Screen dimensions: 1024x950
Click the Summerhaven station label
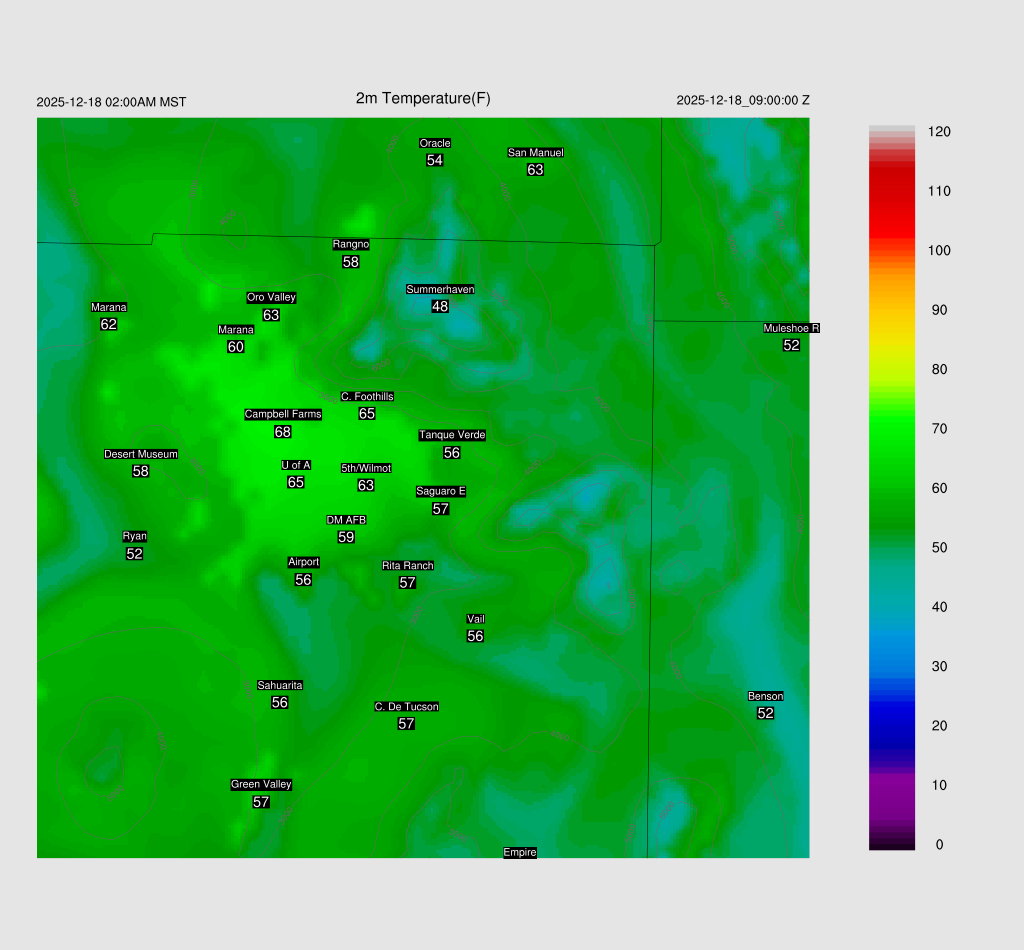[440, 290]
